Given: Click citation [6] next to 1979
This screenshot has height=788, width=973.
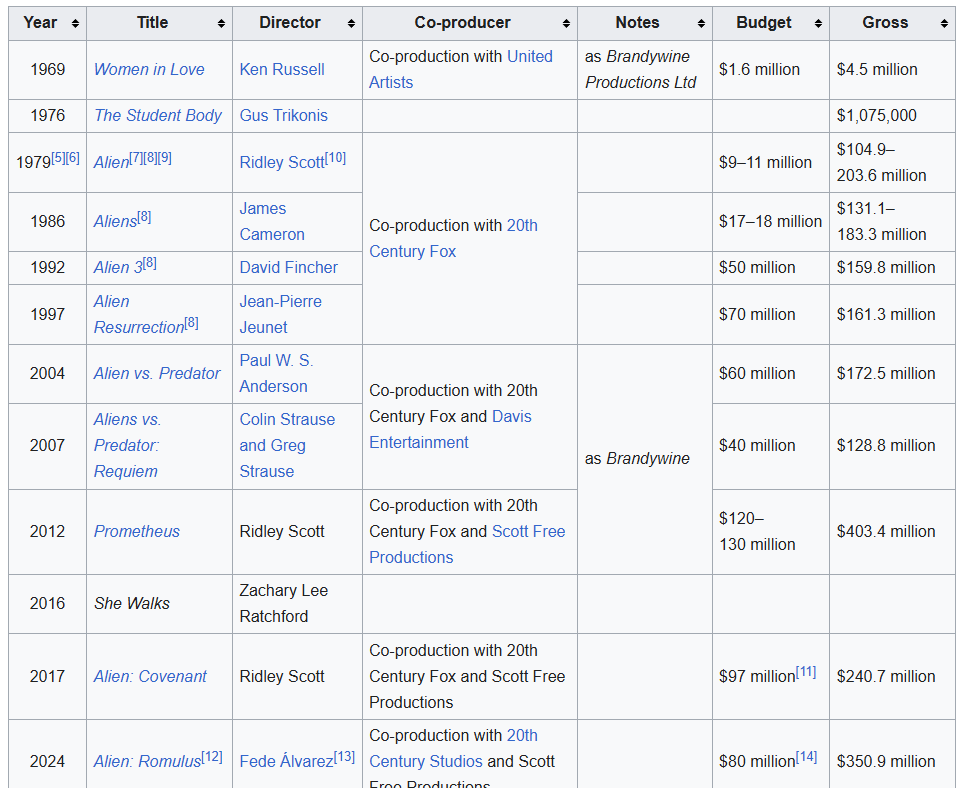Looking at the screenshot, I should click(x=73, y=158).
